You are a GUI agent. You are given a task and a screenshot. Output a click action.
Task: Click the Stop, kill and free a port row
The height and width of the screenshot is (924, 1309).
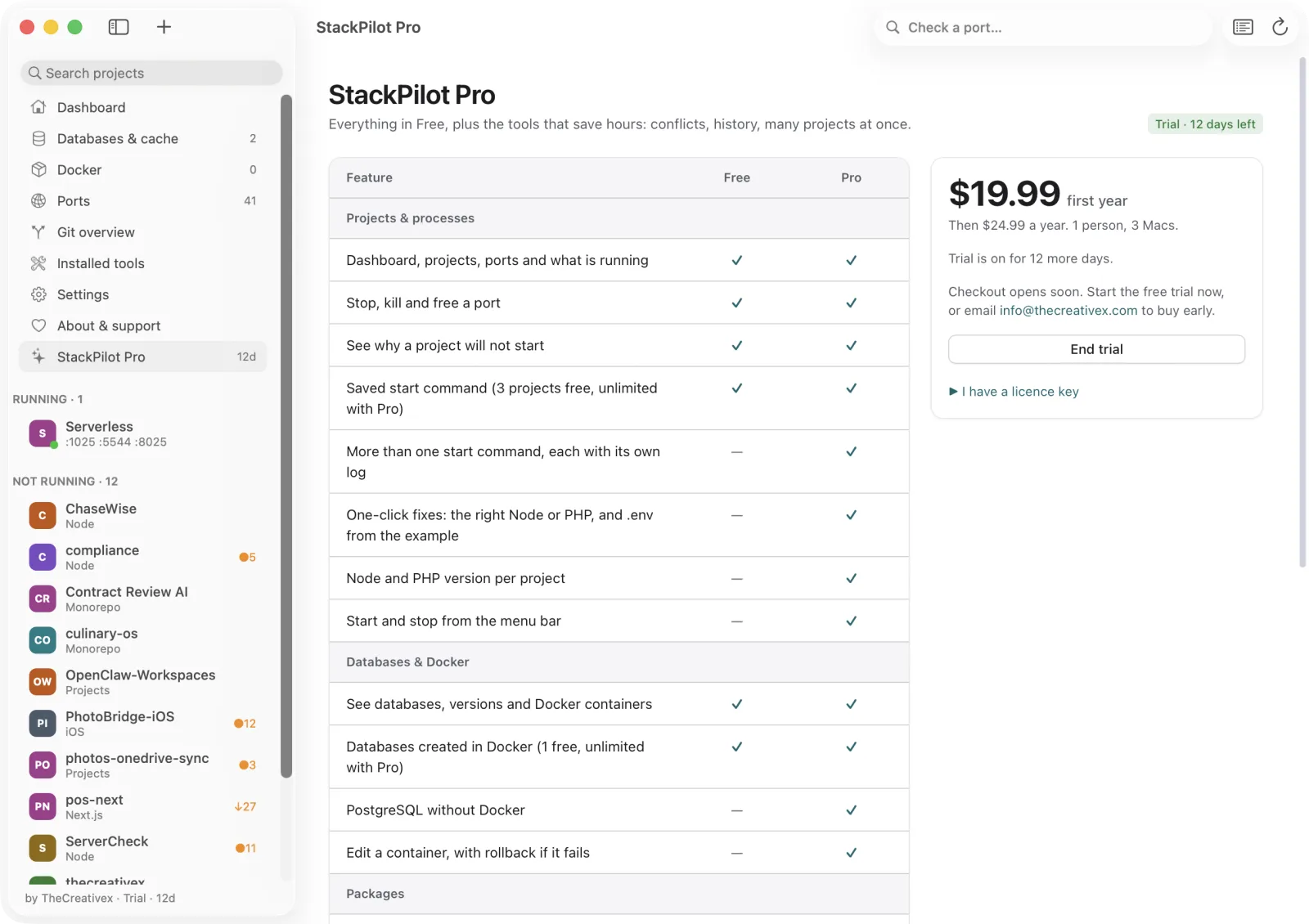pos(619,303)
